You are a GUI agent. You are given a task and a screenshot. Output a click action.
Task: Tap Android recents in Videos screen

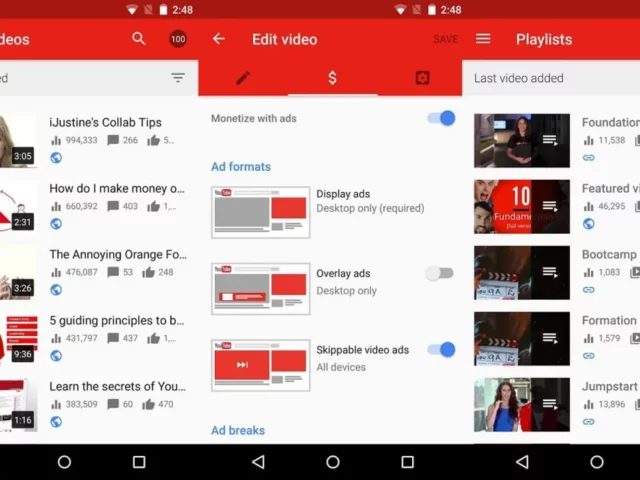[139, 462]
